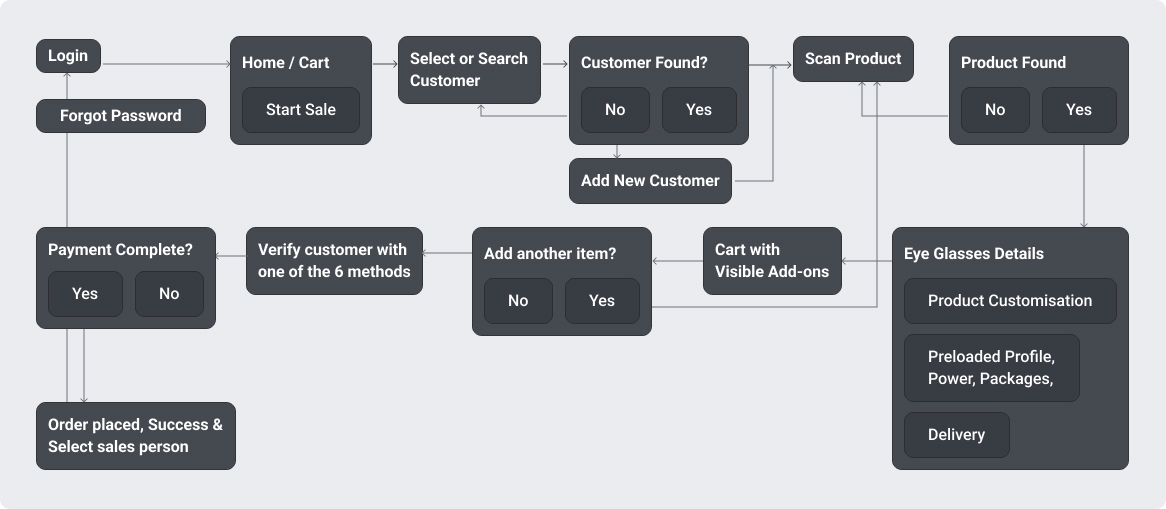The width and height of the screenshot is (1166, 509).
Task: Open Order placed, Success & Select sales person
Action: [x=135, y=436]
